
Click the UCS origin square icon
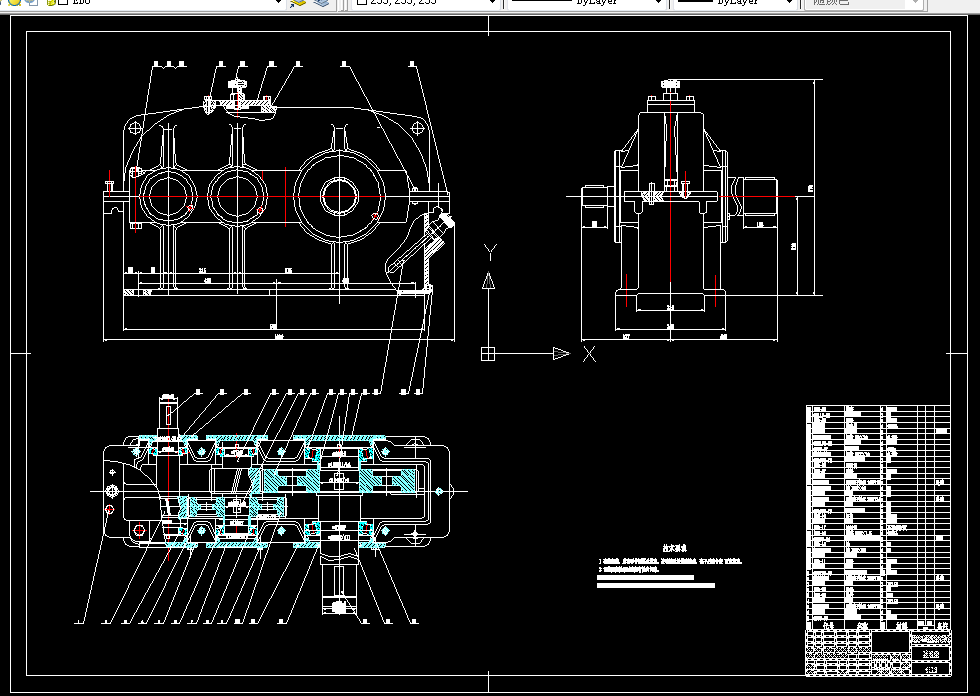[488, 354]
